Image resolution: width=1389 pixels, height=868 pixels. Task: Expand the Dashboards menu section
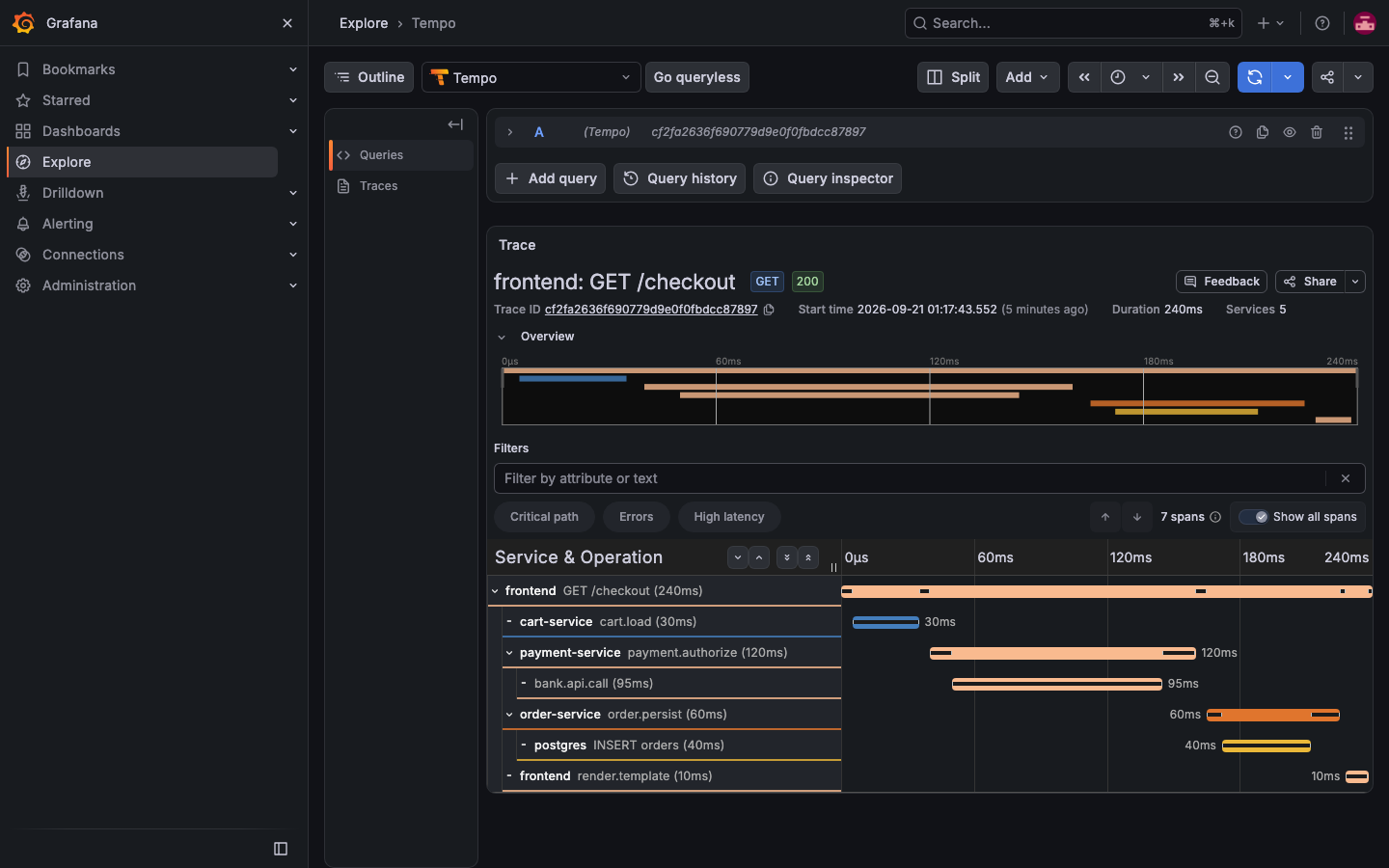[x=293, y=131]
